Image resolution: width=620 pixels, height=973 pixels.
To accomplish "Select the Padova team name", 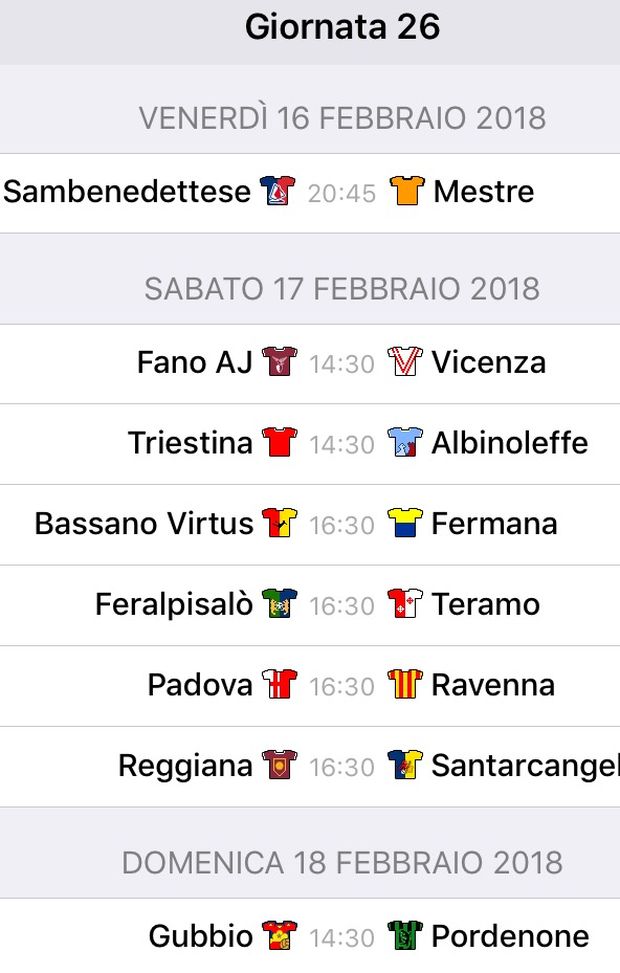I will pyautogui.click(x=200, y=685).
